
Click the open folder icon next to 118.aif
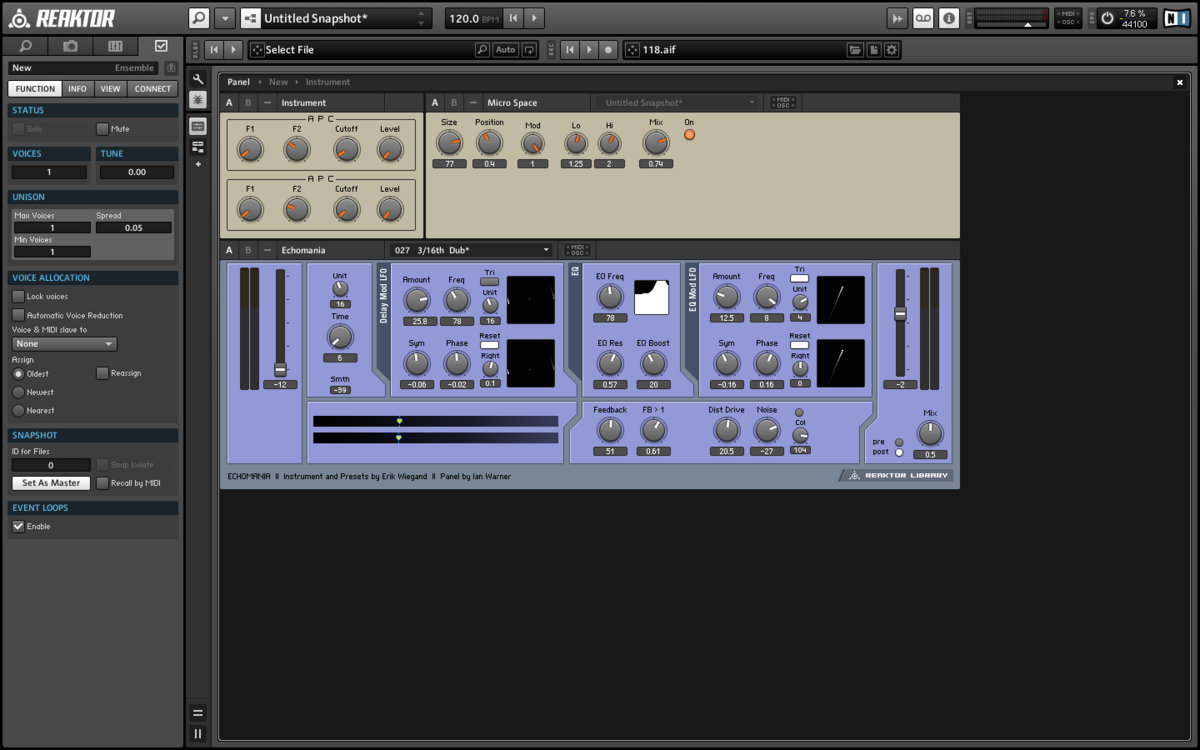coord(855,50)
